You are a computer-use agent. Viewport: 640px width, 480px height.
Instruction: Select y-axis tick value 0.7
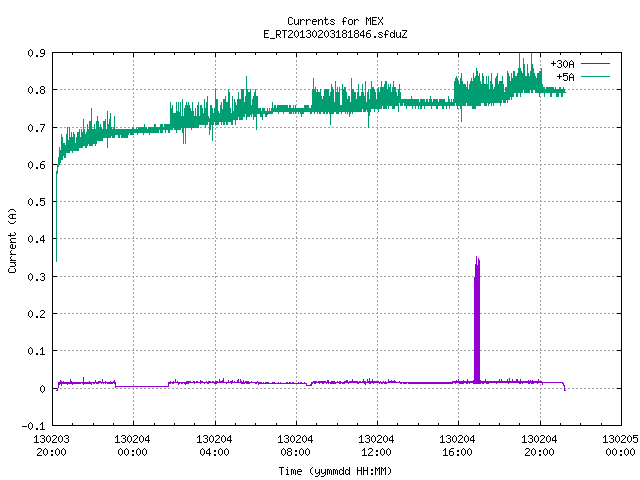click(36, 128)
